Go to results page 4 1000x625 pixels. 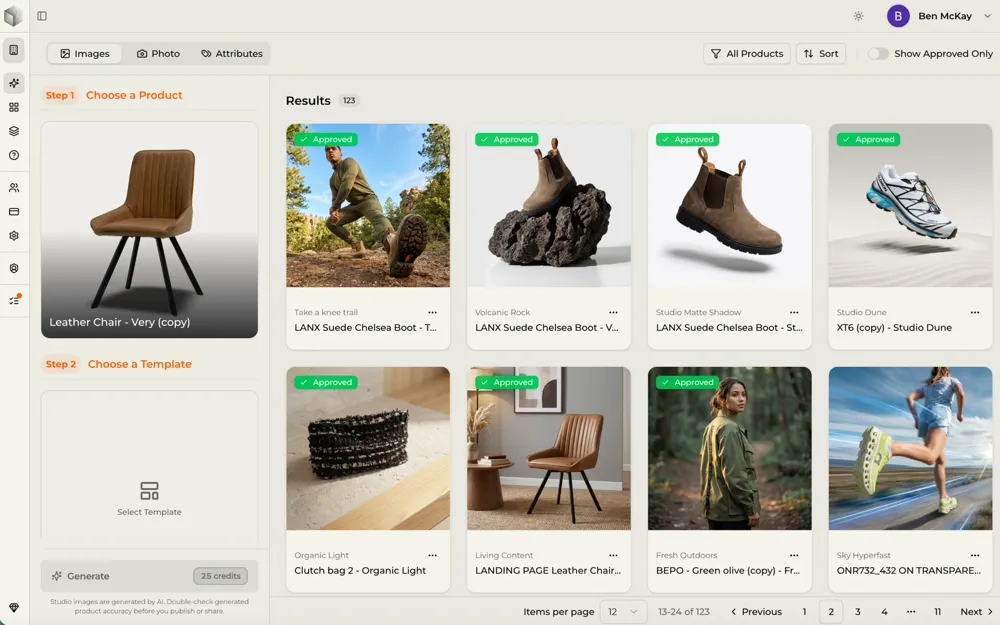885,612
